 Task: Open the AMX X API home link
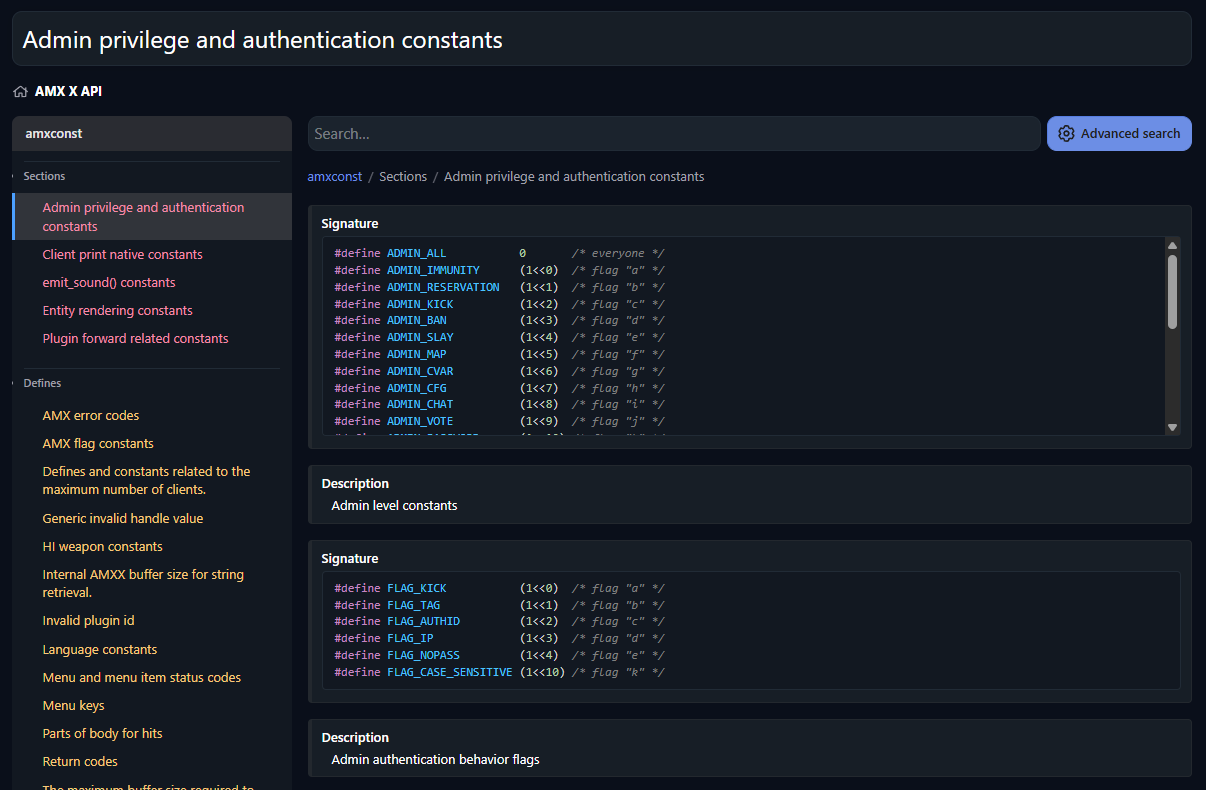point(68,91)
